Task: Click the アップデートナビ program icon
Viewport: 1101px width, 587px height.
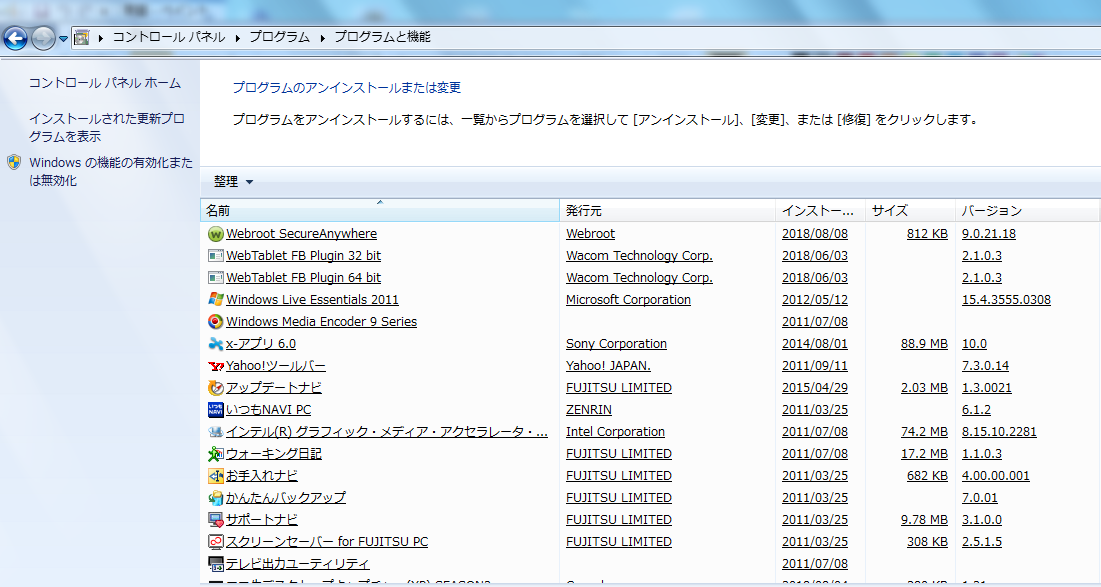Action: click(x=216, y=388)
